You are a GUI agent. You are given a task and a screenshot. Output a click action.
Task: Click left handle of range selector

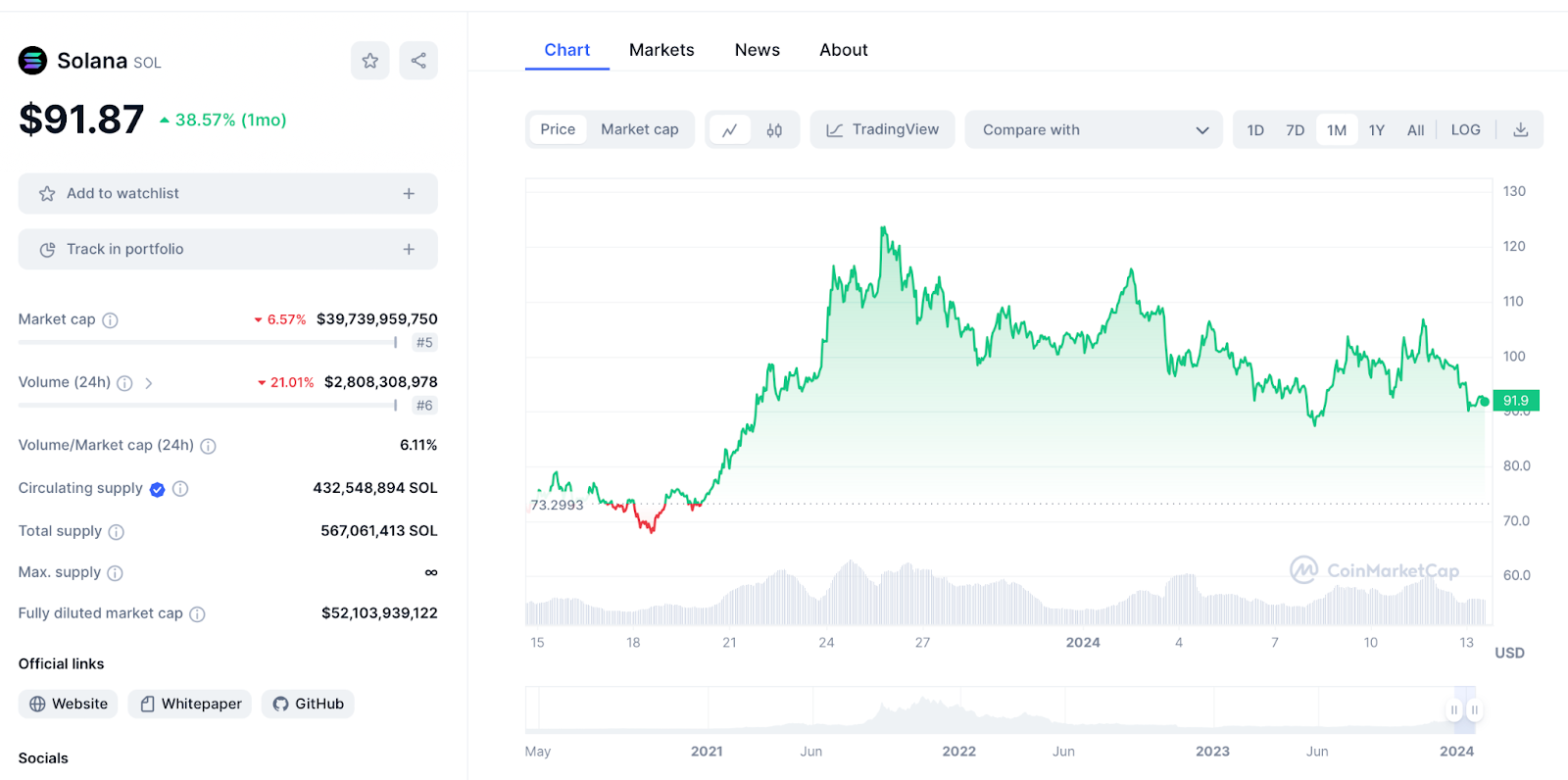click(x=1454, y=710)
